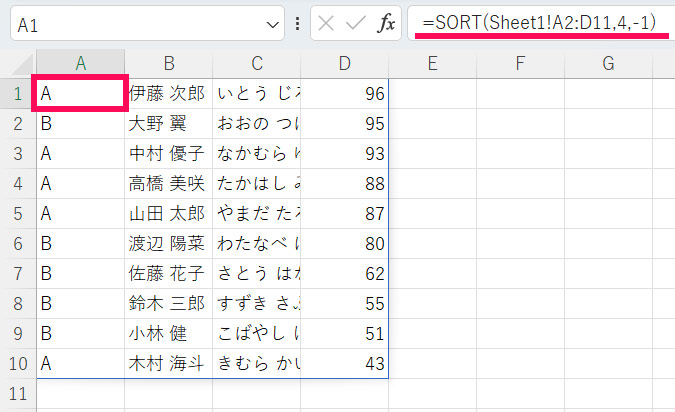Select row 6 header
Viewport: 675px width, 412px height.
tap(18, 244)
